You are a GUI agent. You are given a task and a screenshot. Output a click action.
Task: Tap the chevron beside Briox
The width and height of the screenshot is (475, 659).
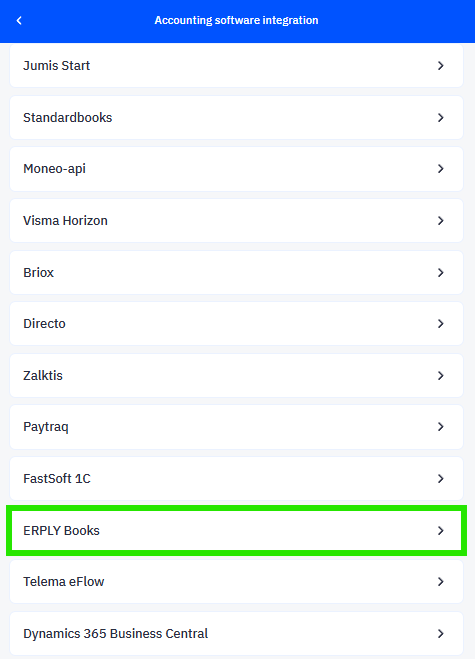click(441, 273)
